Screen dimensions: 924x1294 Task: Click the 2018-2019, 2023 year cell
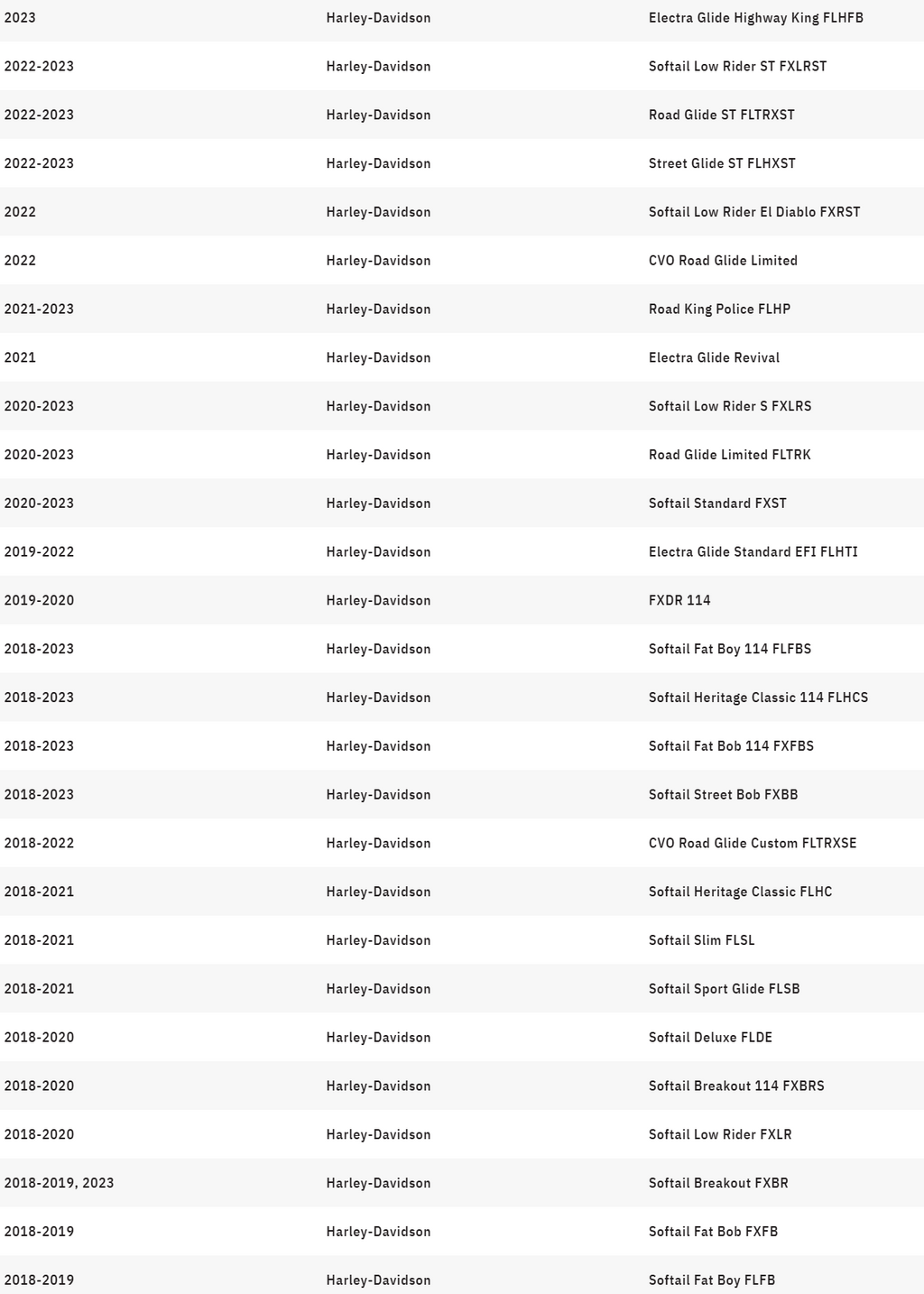click(x=59, y=1183)
